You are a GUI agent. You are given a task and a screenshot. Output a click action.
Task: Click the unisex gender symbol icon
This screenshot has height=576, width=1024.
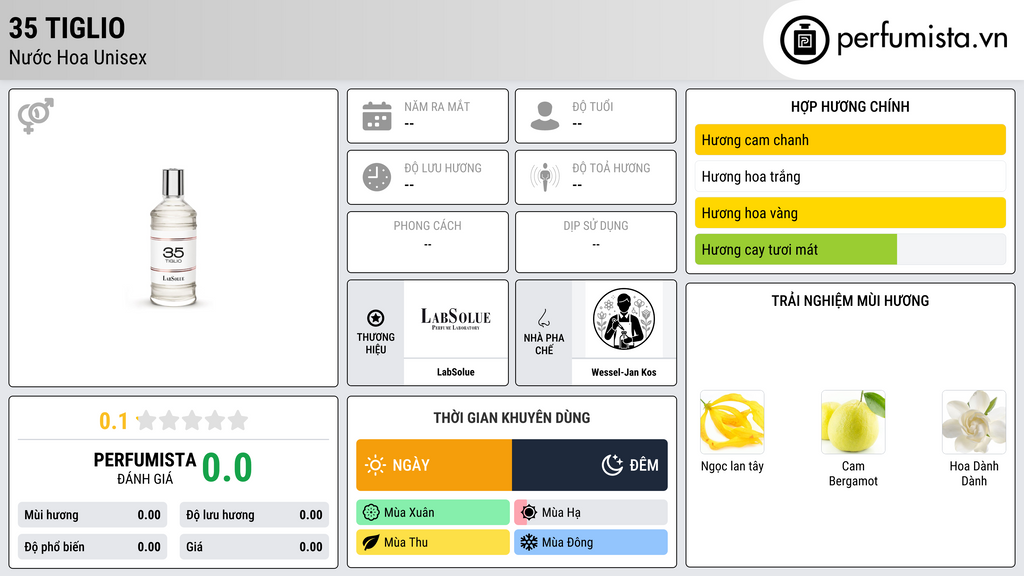(36, 116)
